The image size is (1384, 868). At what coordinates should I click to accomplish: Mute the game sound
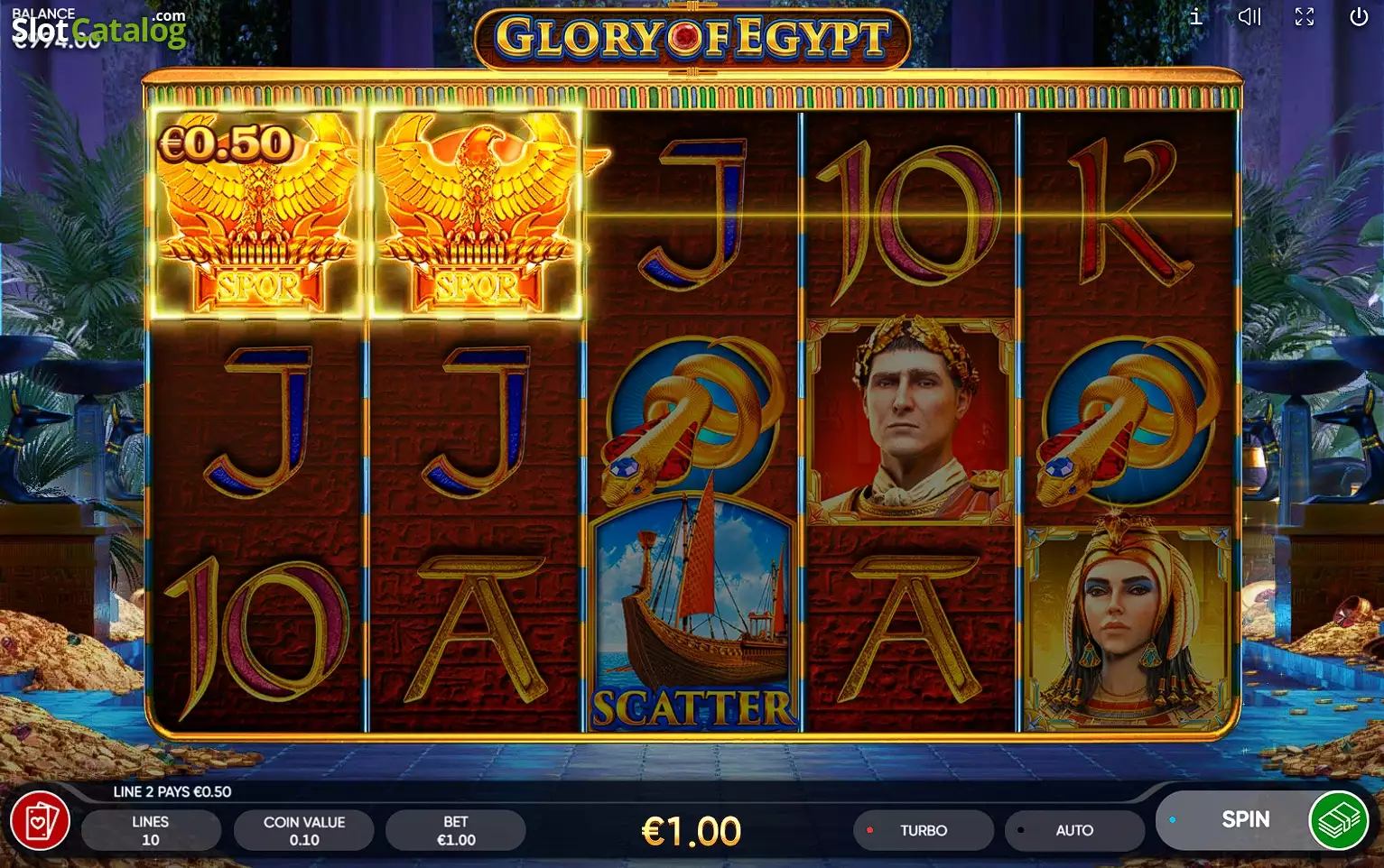[1249, 16]
